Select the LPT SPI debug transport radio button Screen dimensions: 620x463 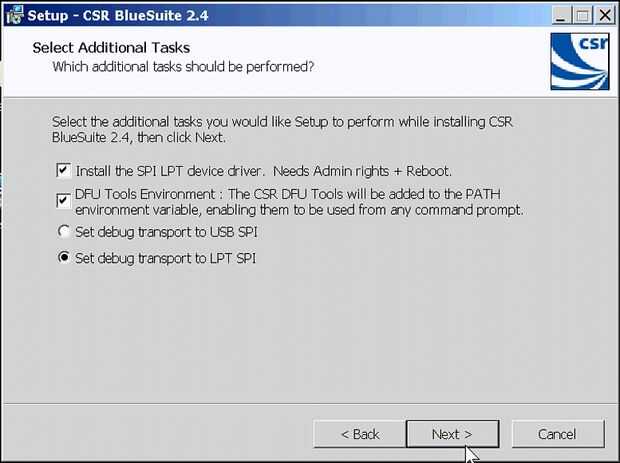point(65,258)
